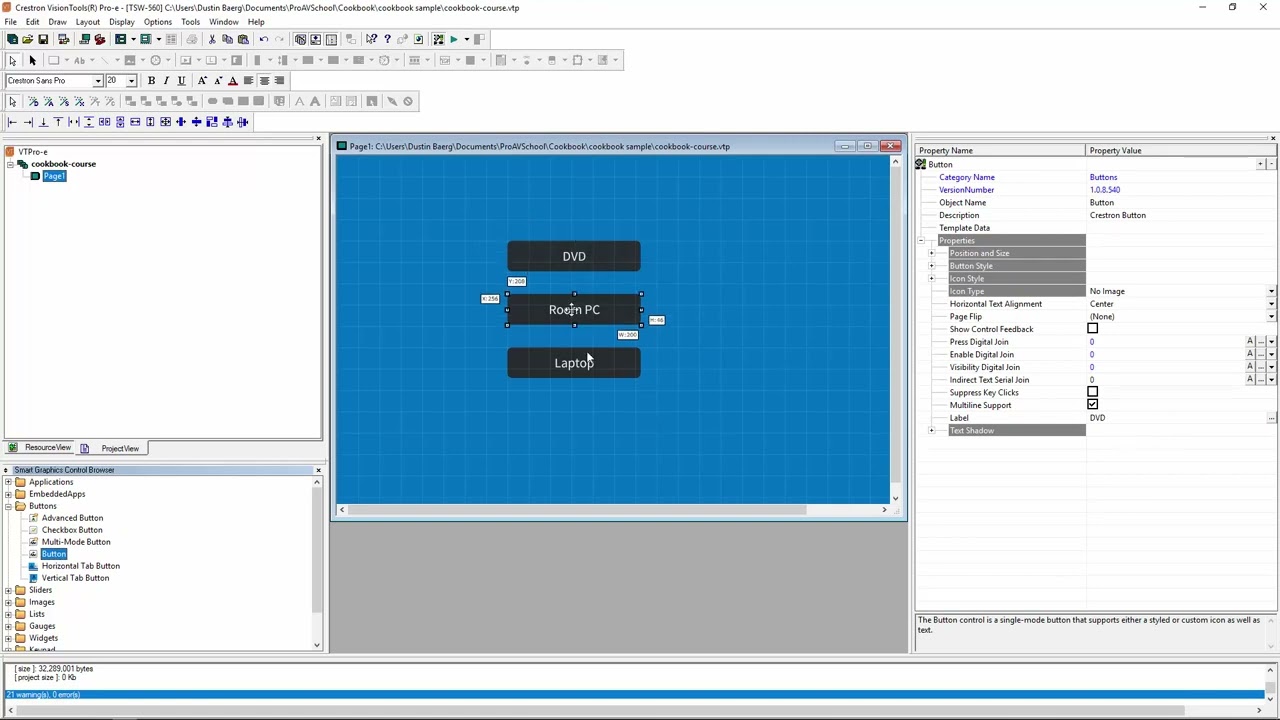Click the Label value field showing DVD
Screen dimensions: 1280x720
pyautogui.click(x=1176, y=418)
